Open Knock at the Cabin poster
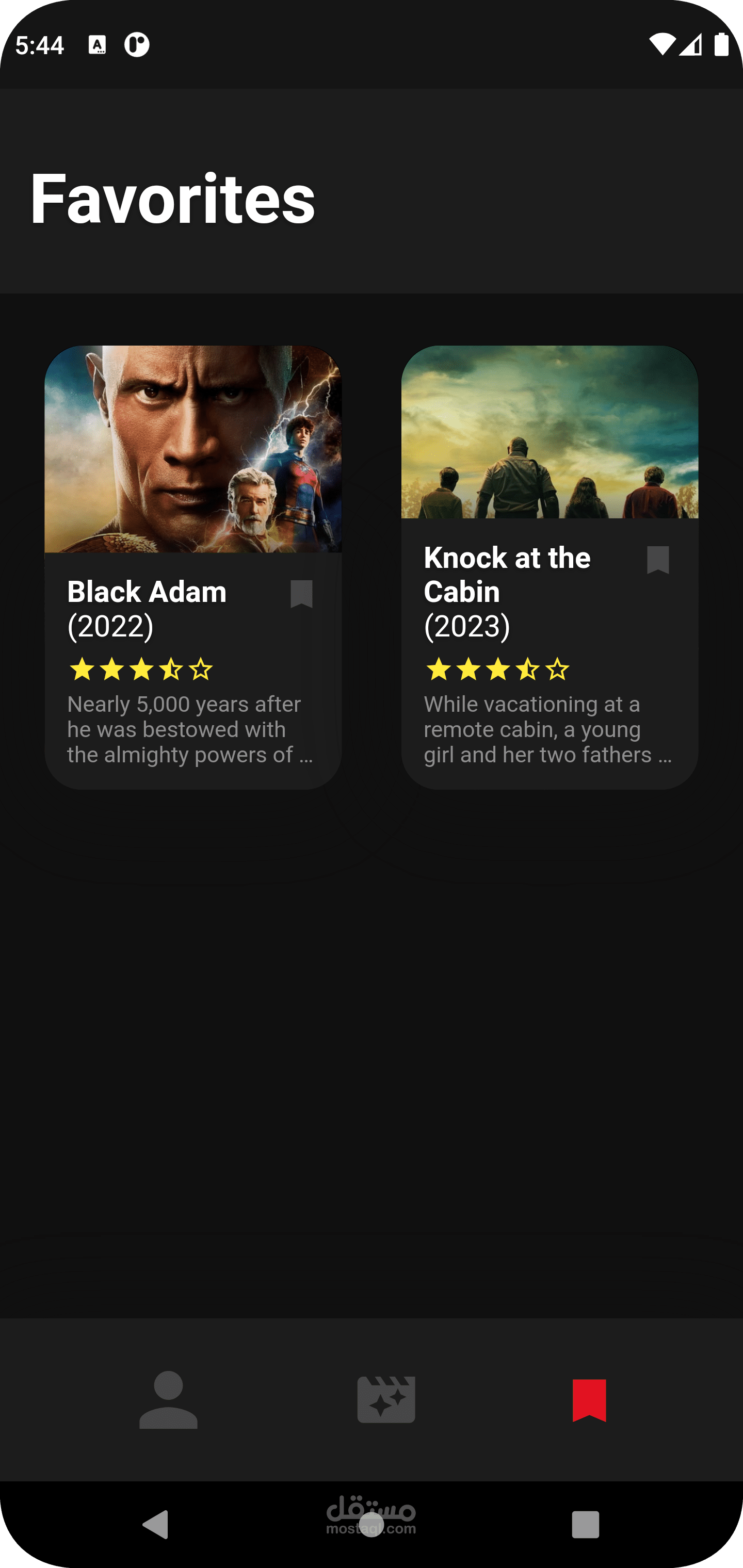Viewport: 743px width, 1568px height. pos(550,432)
